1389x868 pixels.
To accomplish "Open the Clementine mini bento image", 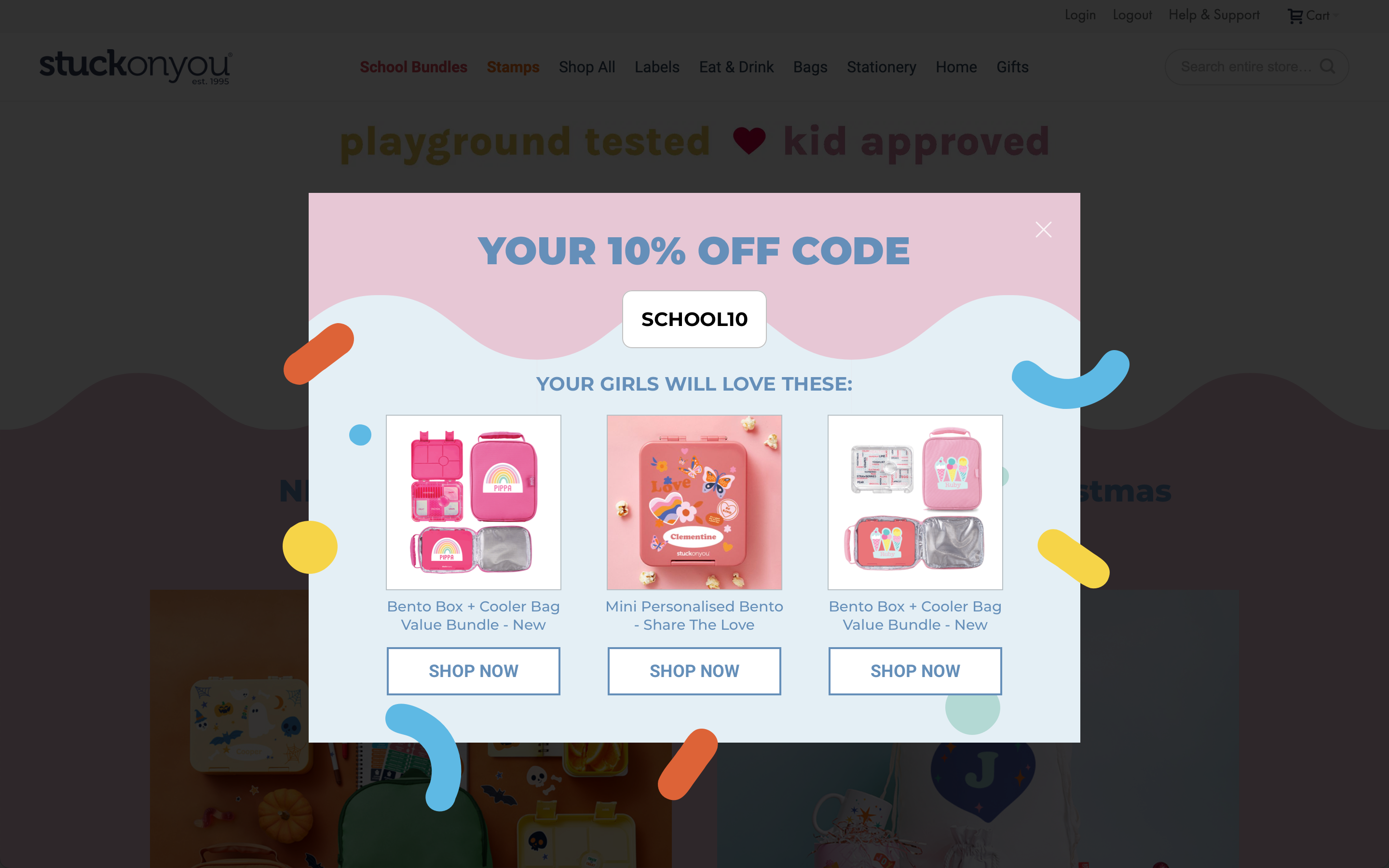I will 694,502.
